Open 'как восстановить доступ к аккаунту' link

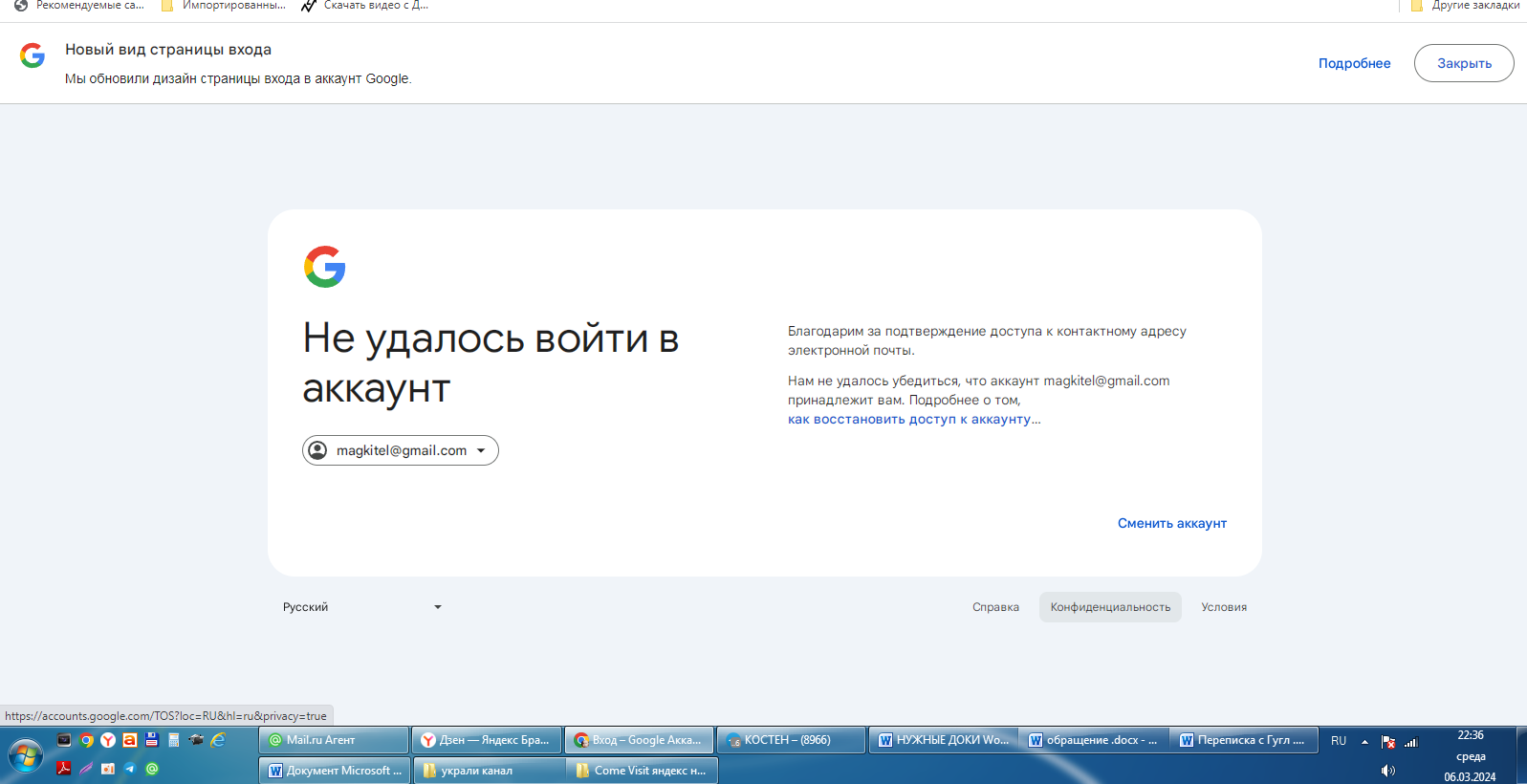pos(909,419)
